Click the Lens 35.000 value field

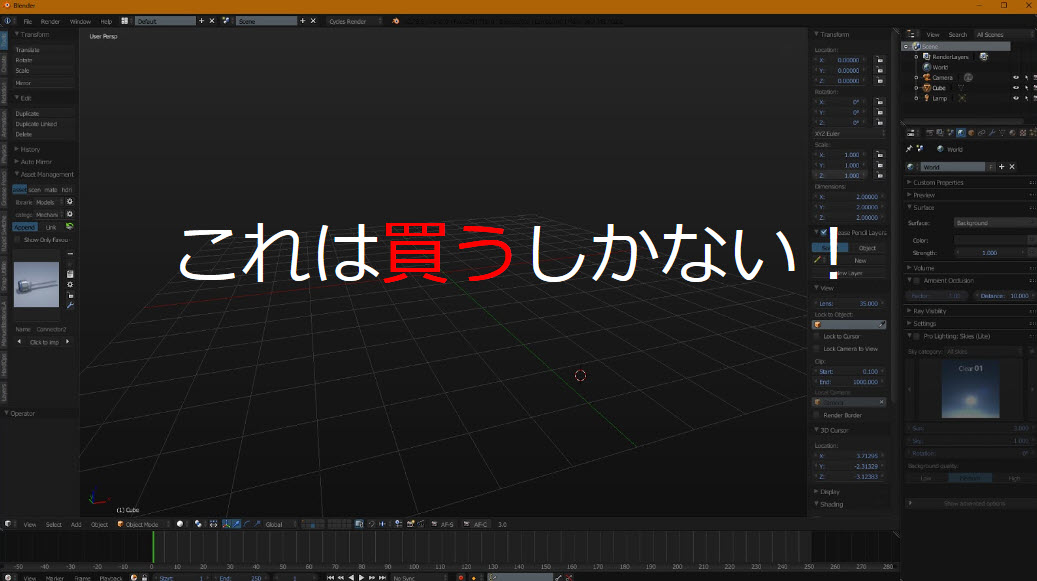pyautogui.click(x=849, y=303)
